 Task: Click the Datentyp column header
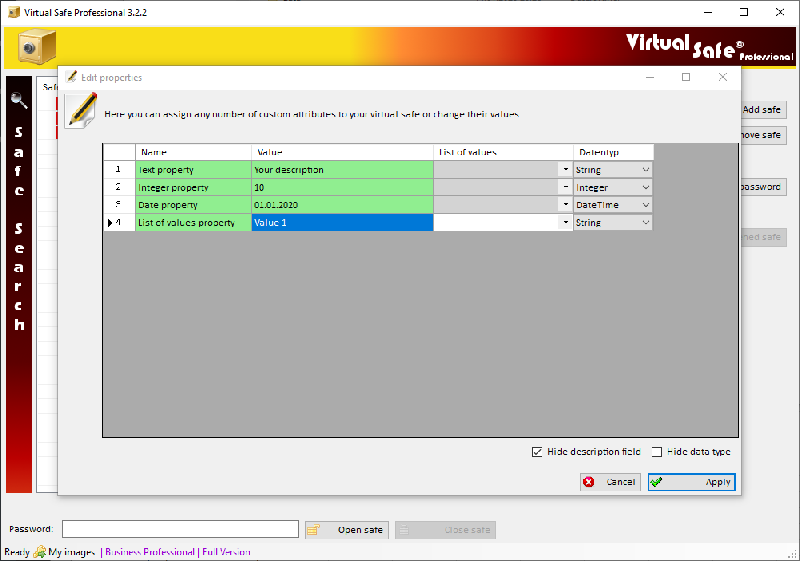tap(613, 152)
